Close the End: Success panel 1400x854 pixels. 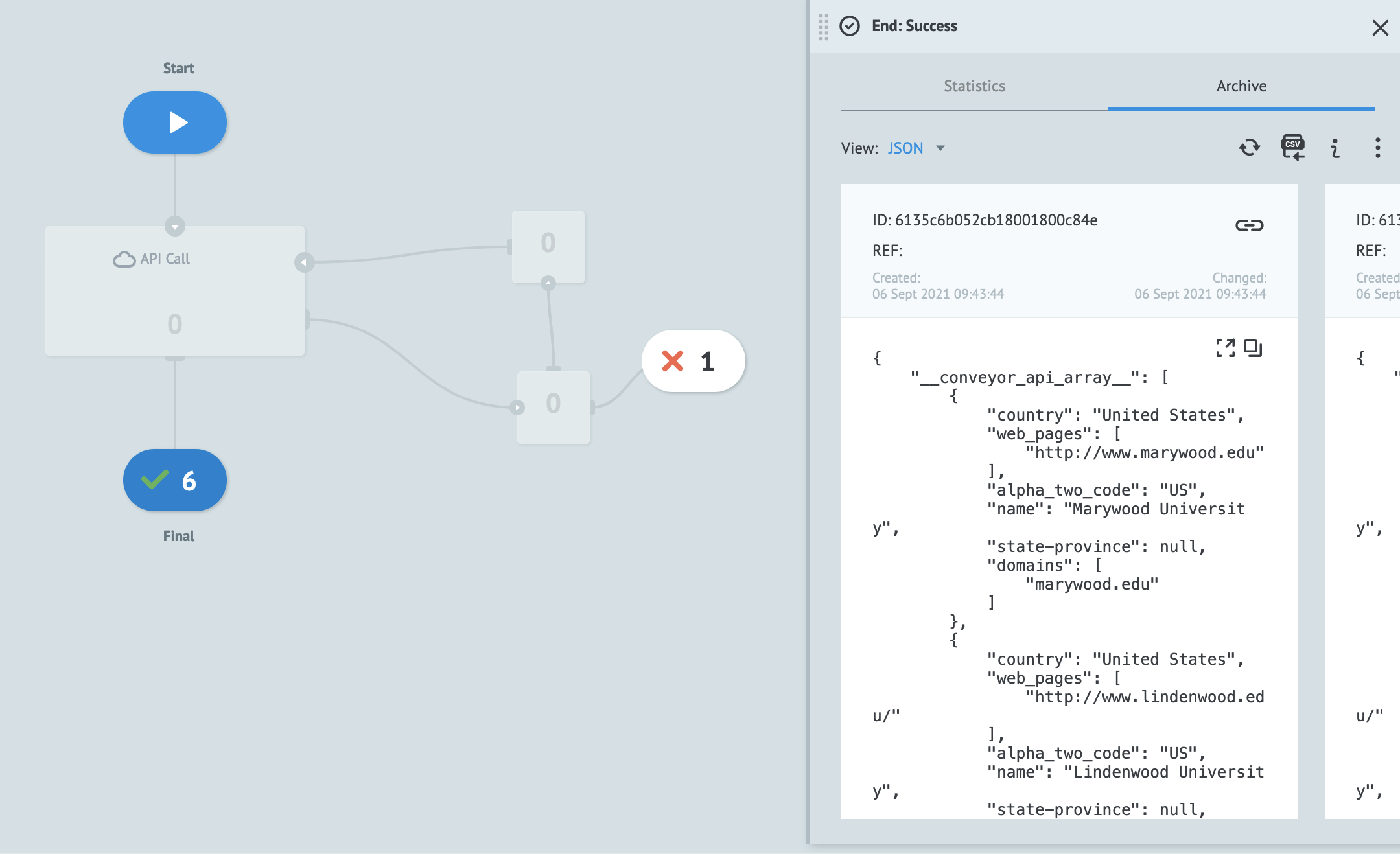[1380, 27]
